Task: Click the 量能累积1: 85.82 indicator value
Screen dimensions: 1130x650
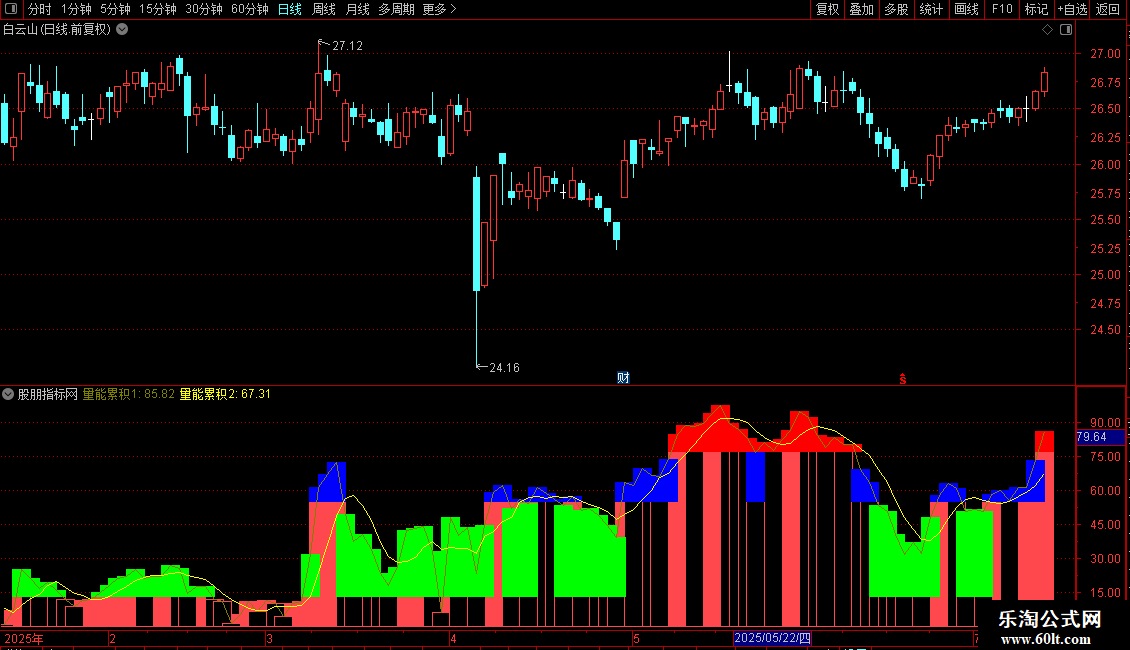Action: click(129, 394)
